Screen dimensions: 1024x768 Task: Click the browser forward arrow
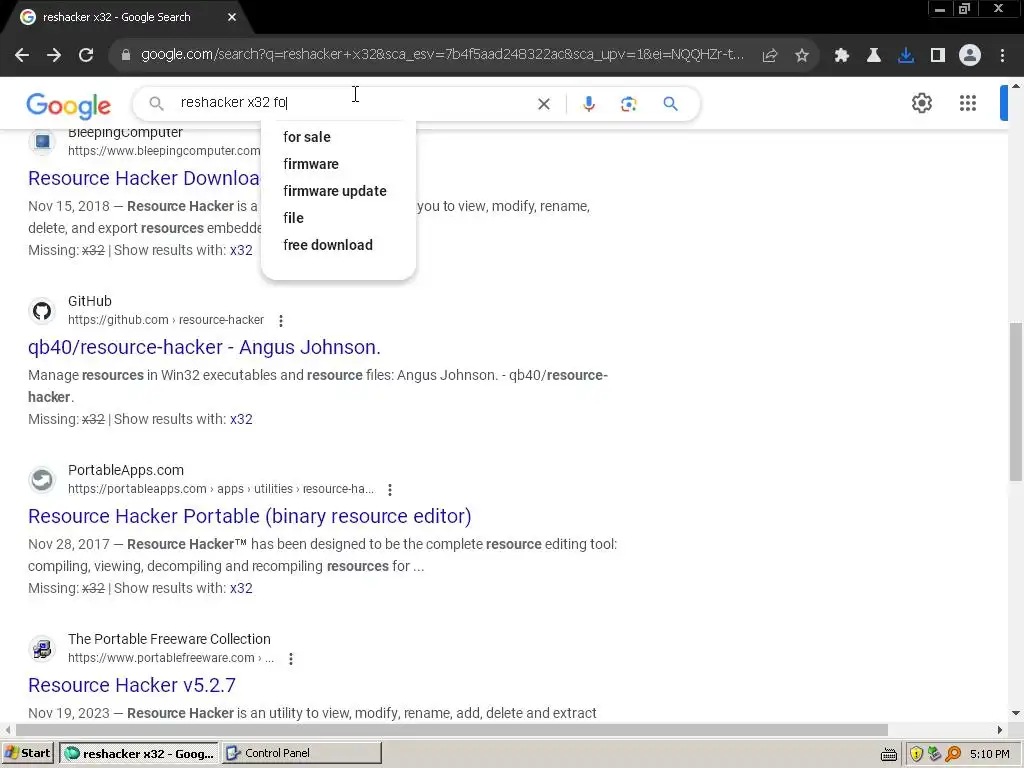pos(54,56)
